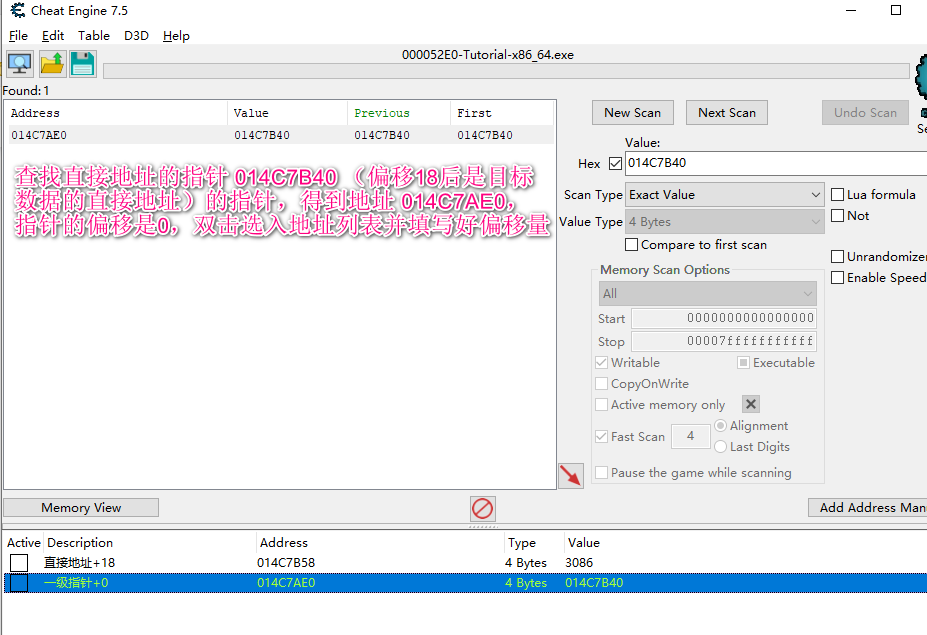The width and height of the screenshot is (927, 635).
Task: Click the save floppy disk icon
Action: click(x=82, y=64)
